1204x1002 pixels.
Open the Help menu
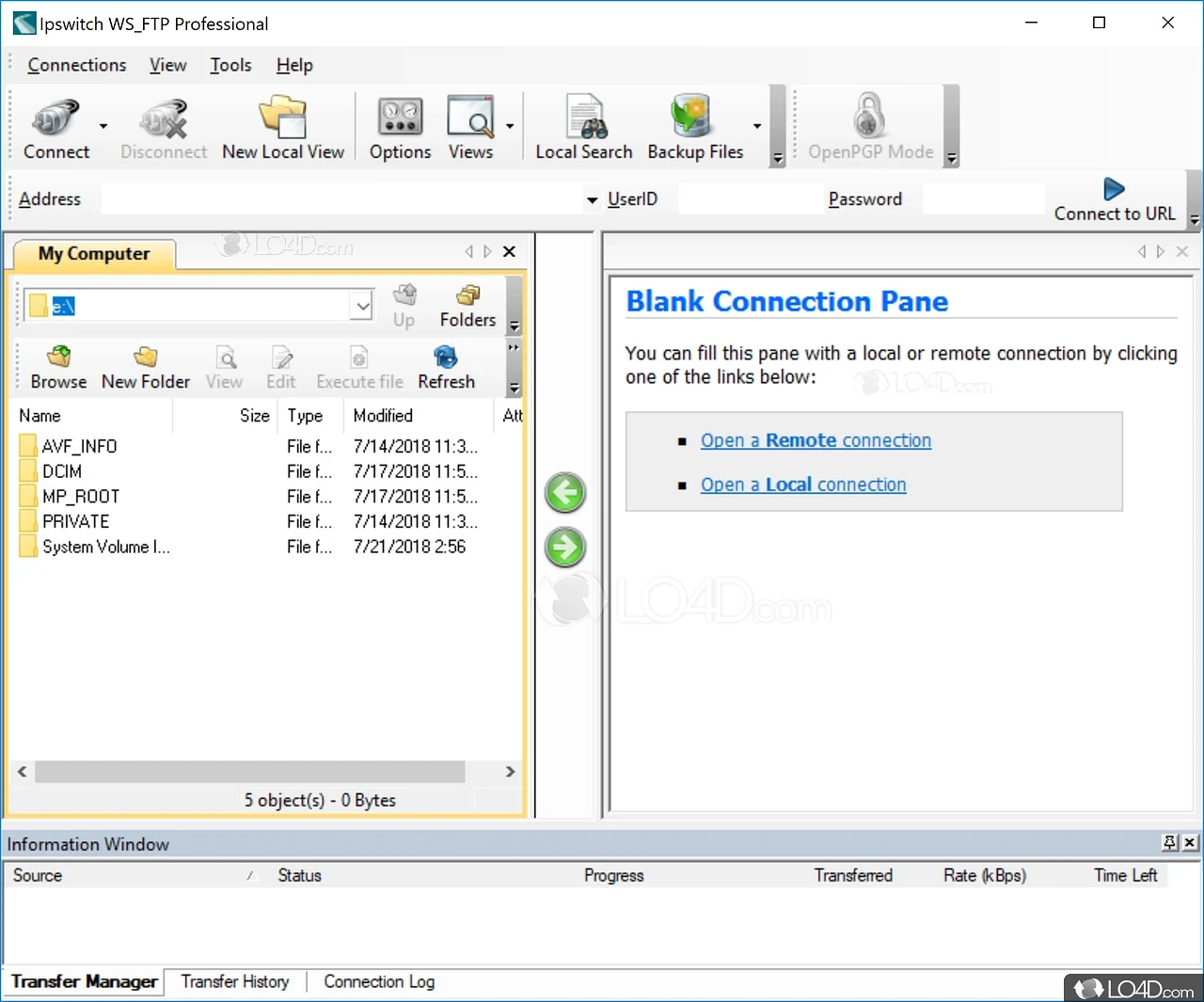(294, 65)
